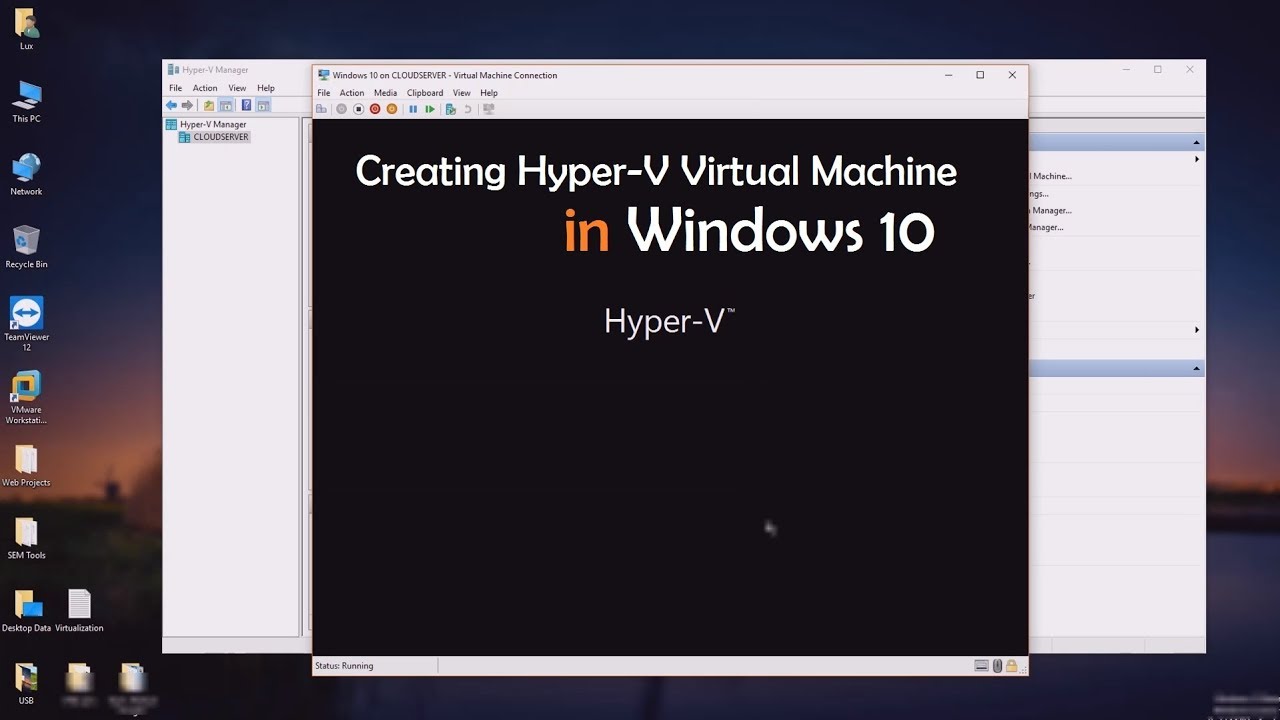The image size is (1280, 720).
Task: Click padlock icon in VM status bar
Action: tap(1011, 666)
